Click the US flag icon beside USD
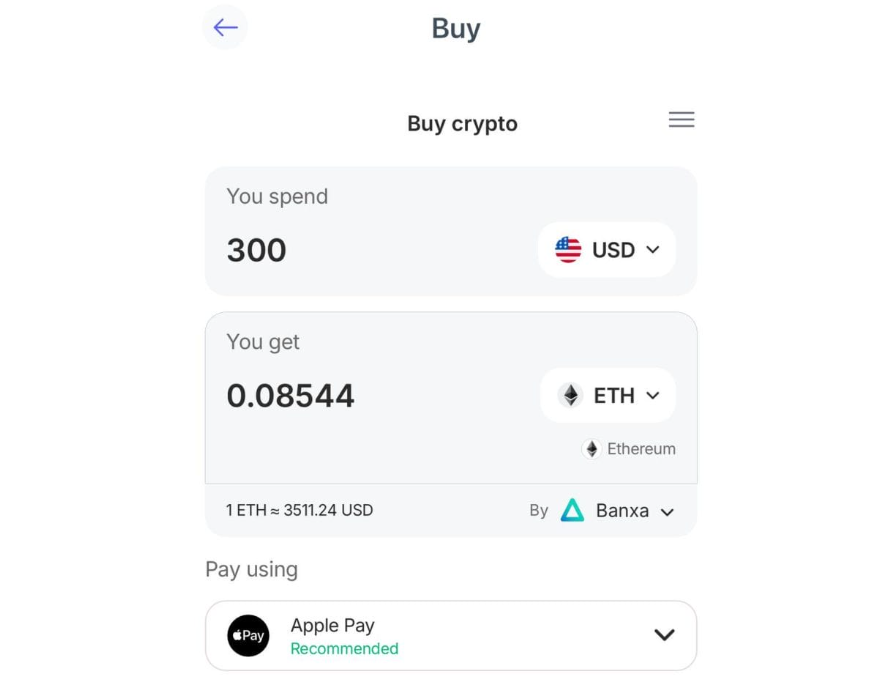This screenshot has width=893, height=675. click(567, 250)
